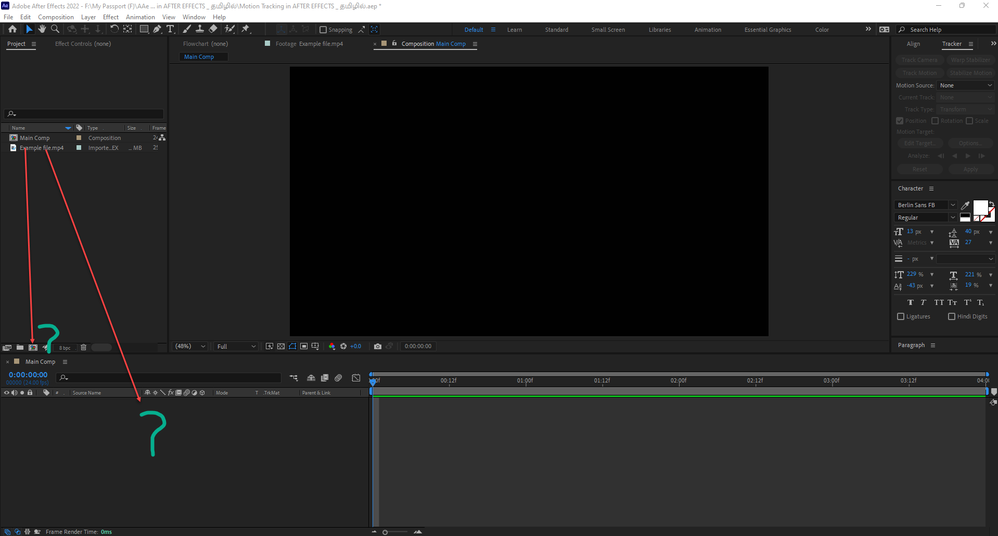
Task: Click the Main Comp breadcrumb in viewer
Action: coord(199,57)
